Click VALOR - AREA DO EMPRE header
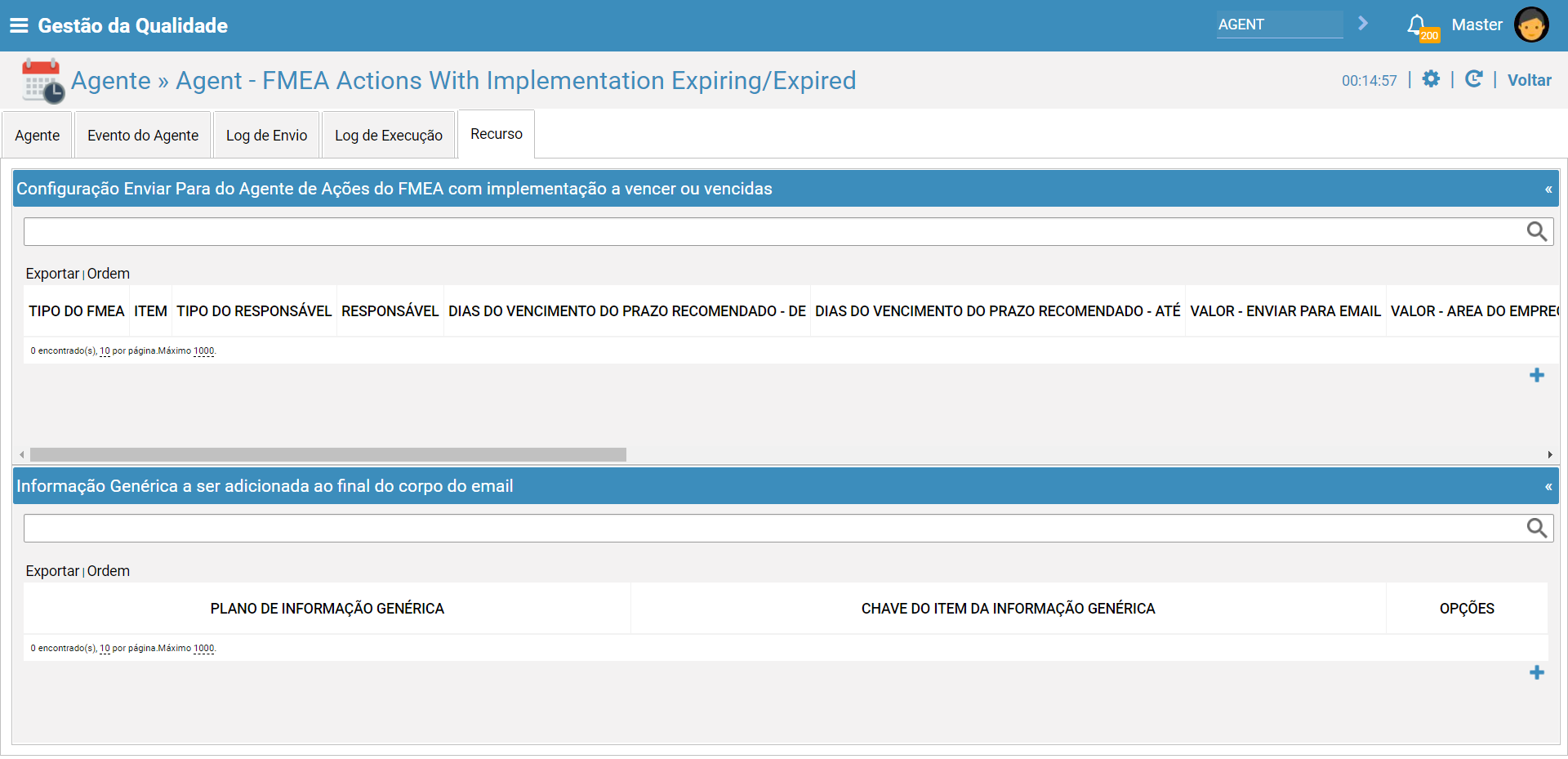Image resolution: width=1568 pixels, height=759 pixels. pos(1474,311)
